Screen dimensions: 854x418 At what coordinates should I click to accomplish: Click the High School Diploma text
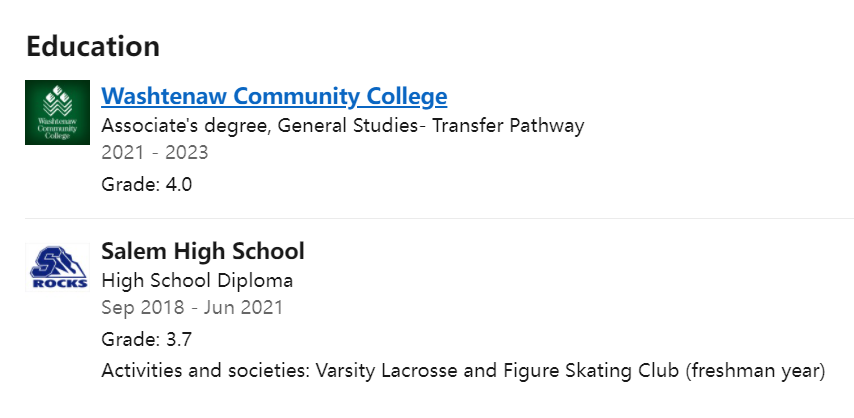click(x=197, y=280)
